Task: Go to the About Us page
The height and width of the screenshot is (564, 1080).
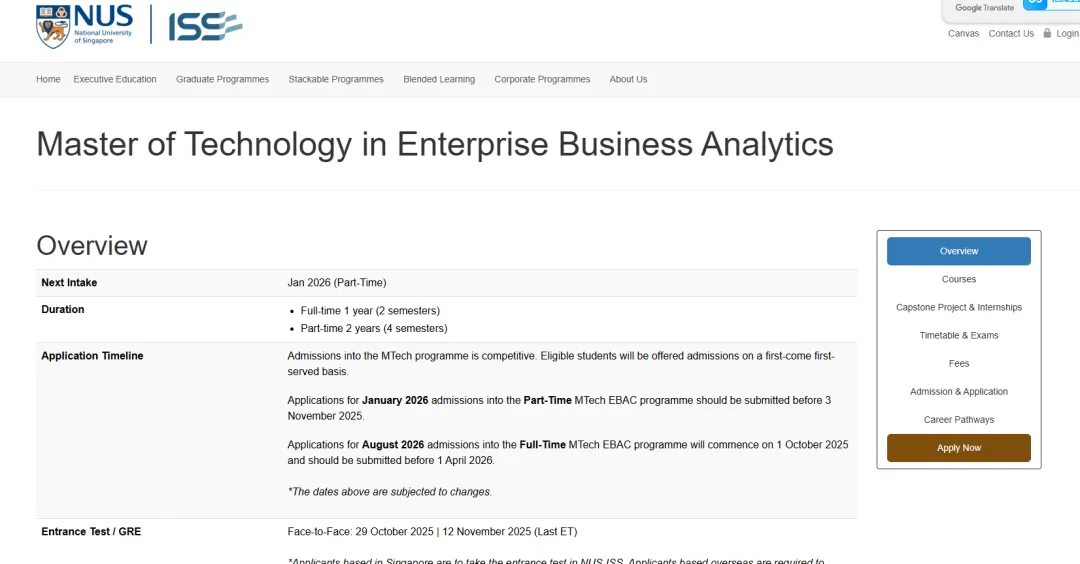Action: (x=628, y=79)
